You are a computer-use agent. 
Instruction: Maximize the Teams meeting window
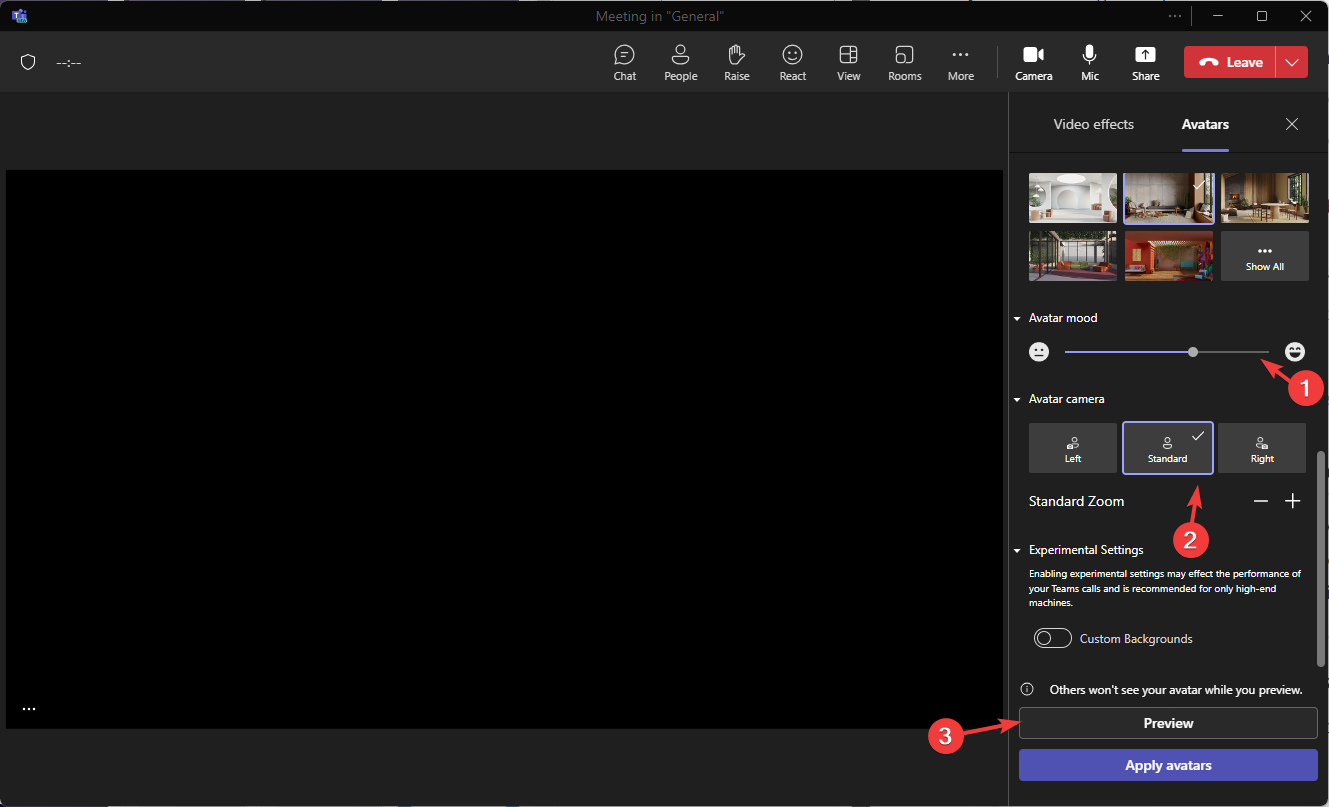click(x=1262, y=16)
